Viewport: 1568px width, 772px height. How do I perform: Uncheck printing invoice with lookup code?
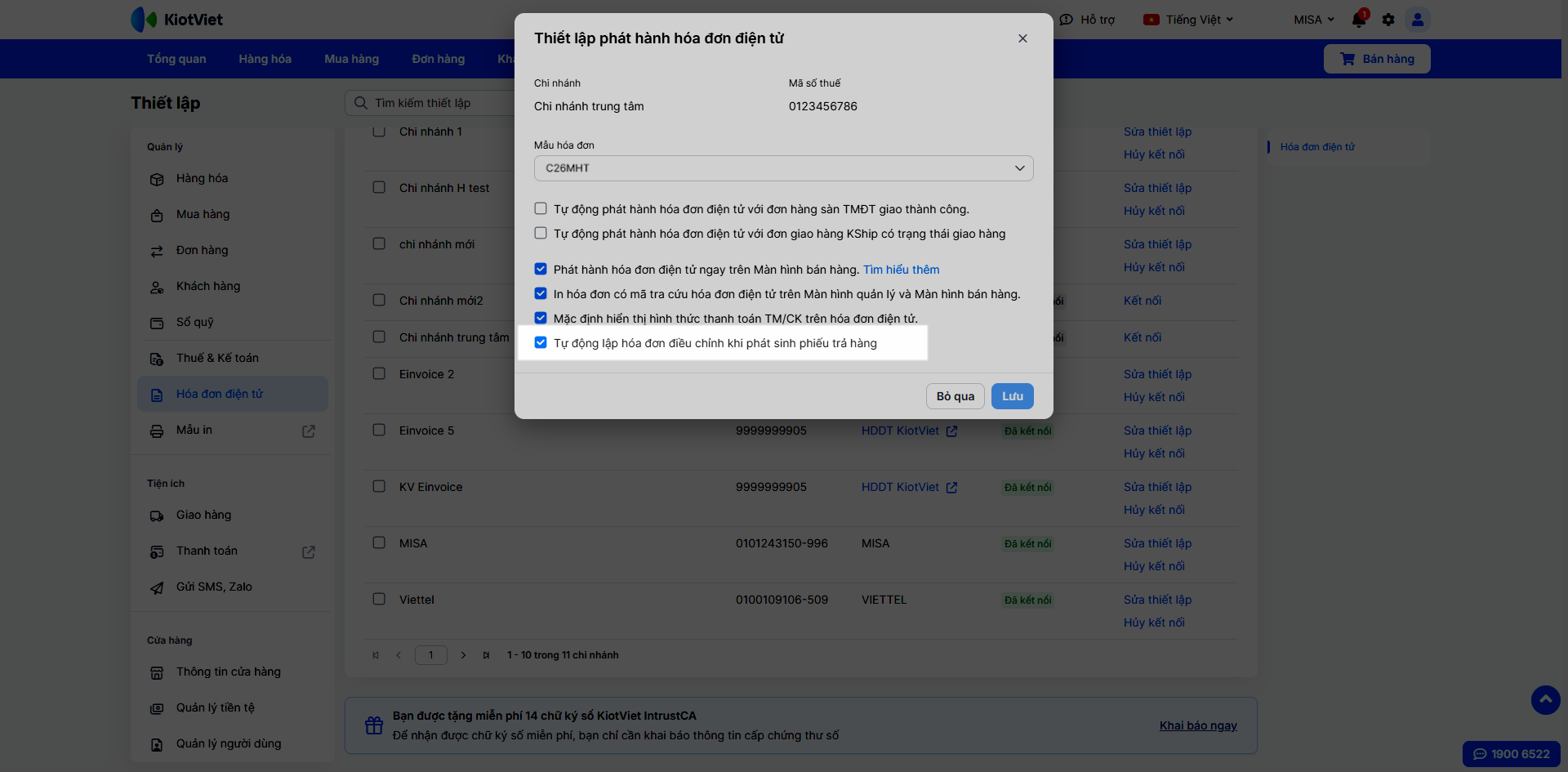[541, 294]
